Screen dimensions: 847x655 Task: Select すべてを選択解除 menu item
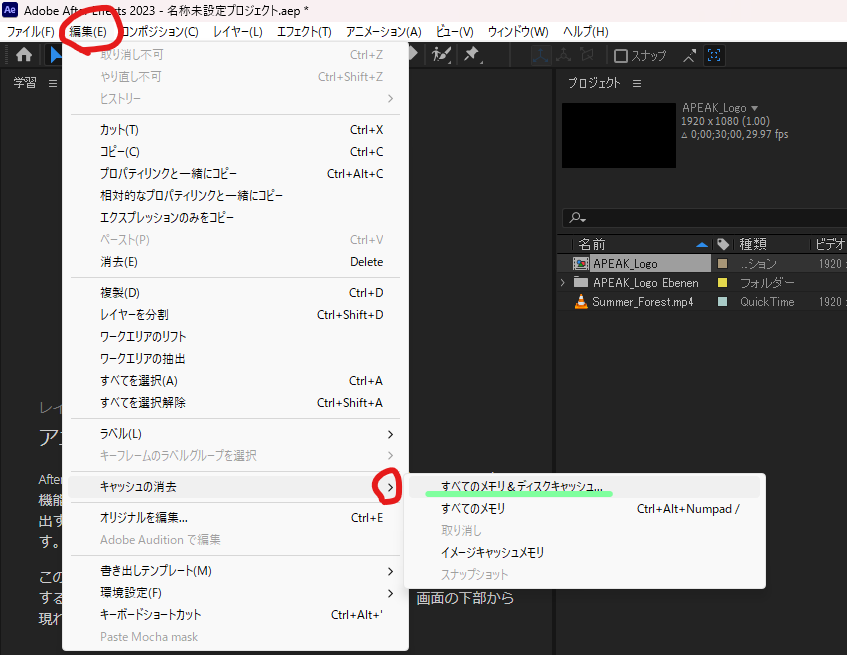pos(236,403)
